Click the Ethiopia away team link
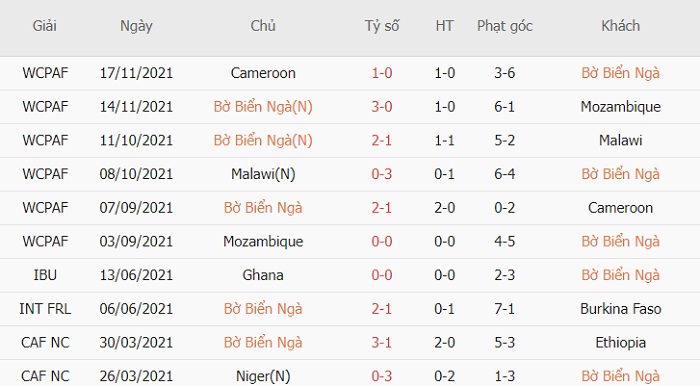Viewport: 700px width, 386px height. click(621, 342)
